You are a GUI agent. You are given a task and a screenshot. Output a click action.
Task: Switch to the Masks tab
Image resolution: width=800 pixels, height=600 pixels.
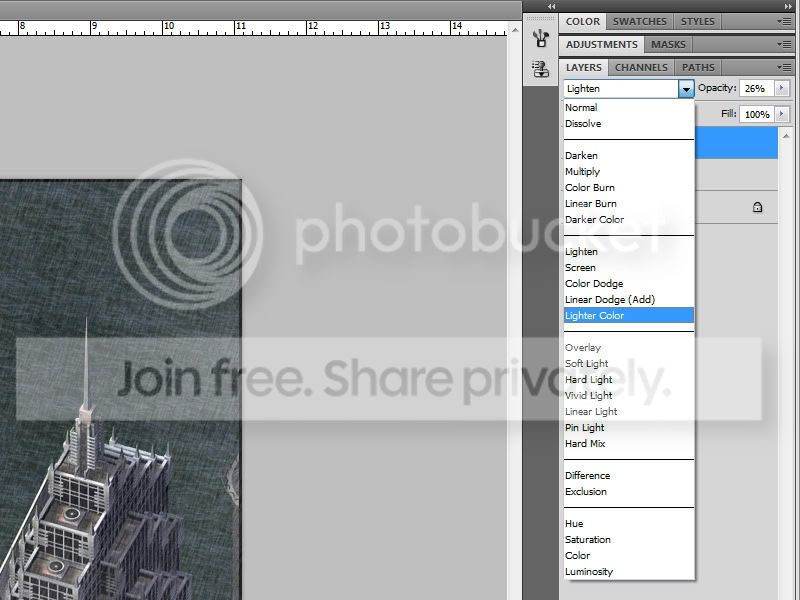(668, 44)
